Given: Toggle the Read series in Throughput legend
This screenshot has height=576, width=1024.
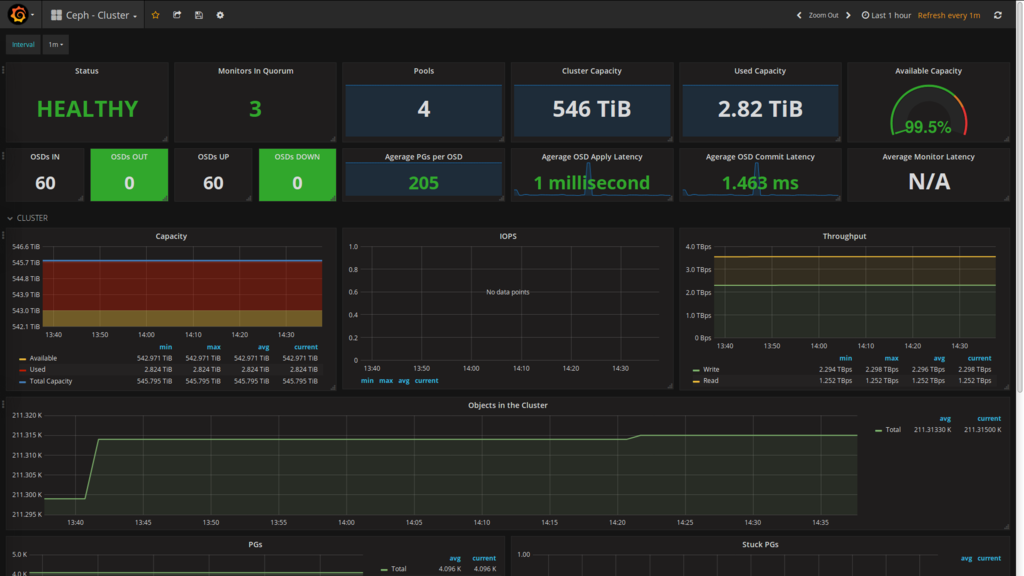Looking at the screenshot, I should point(710,381).
